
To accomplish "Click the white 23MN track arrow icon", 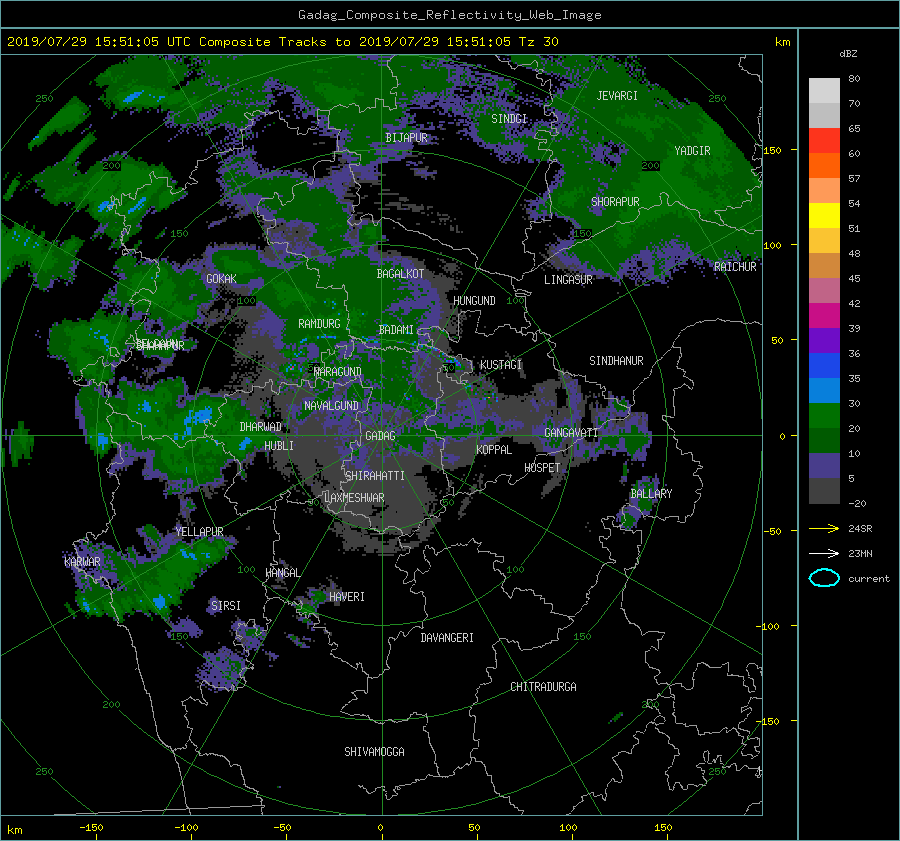I will [824, 553].
